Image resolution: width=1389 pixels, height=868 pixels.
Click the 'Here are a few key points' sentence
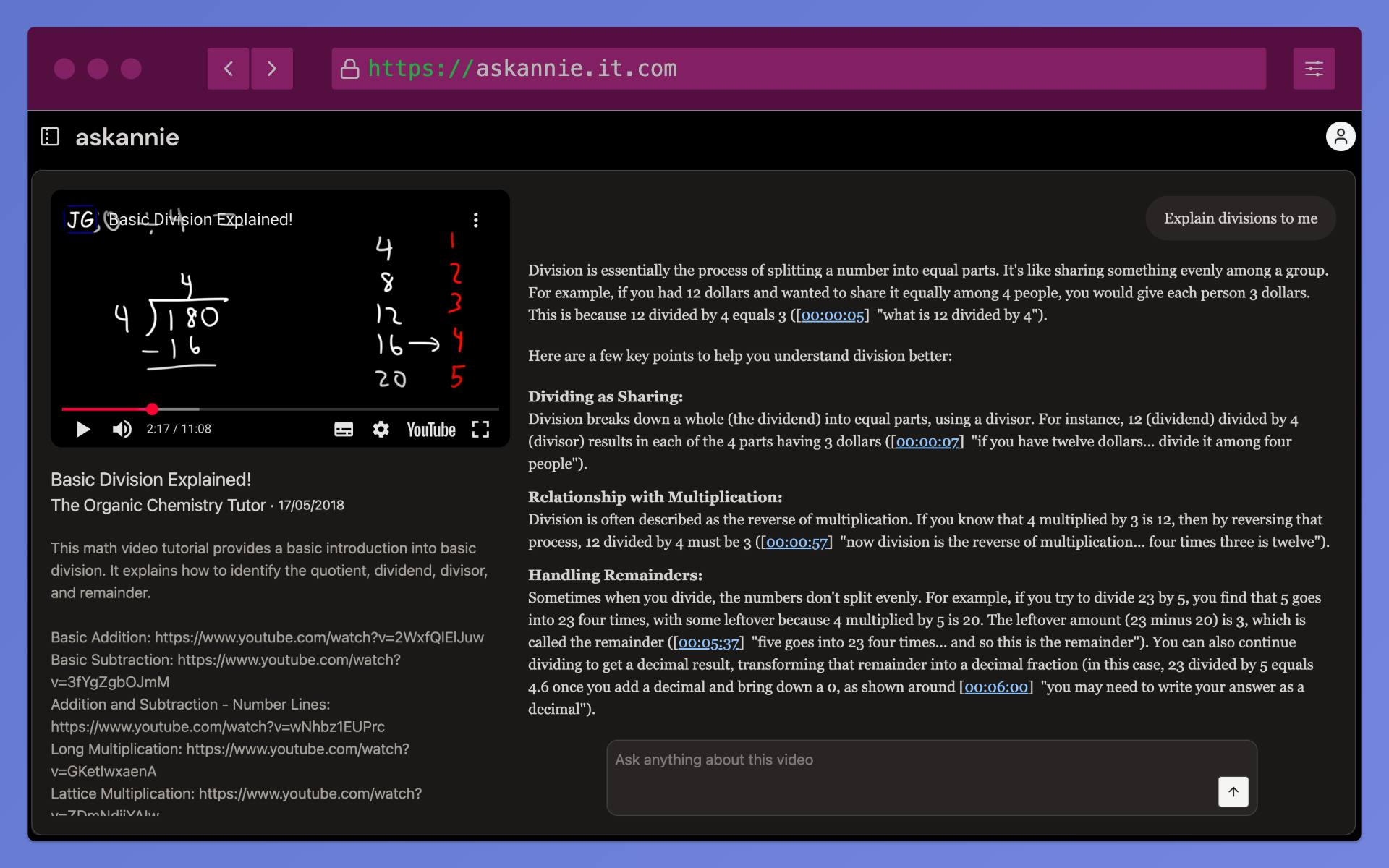[x=740, y=357]
